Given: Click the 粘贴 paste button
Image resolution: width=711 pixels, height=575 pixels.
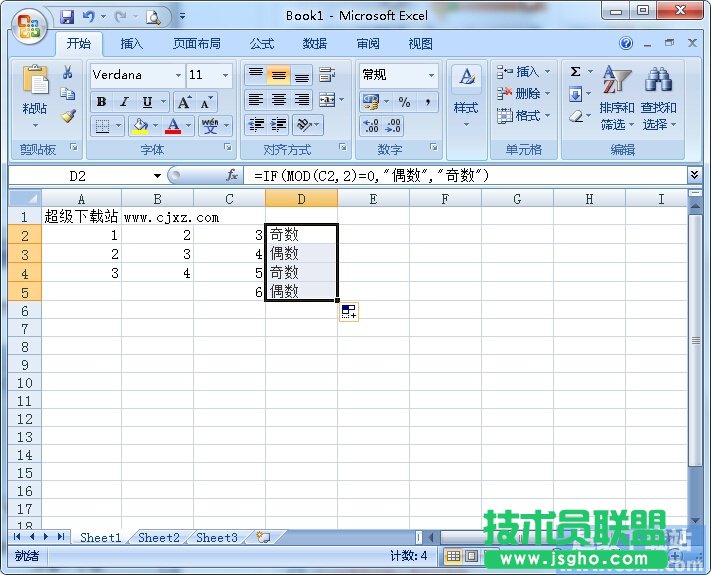Looking at the screenshot, I should coord(35,98).
